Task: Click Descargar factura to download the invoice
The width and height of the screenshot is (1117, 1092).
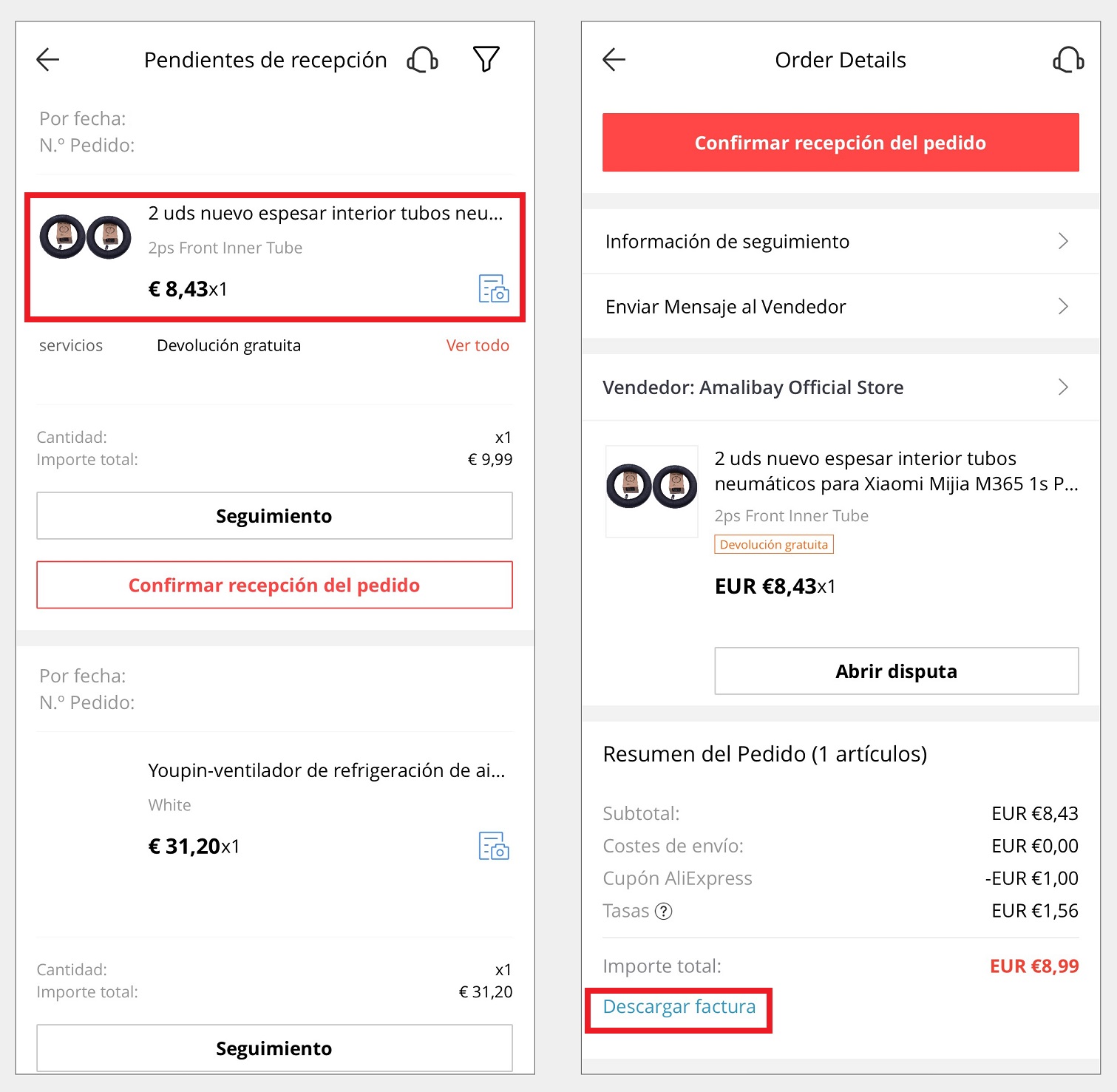Action: pyautogui.click(x=679, y=1006)
